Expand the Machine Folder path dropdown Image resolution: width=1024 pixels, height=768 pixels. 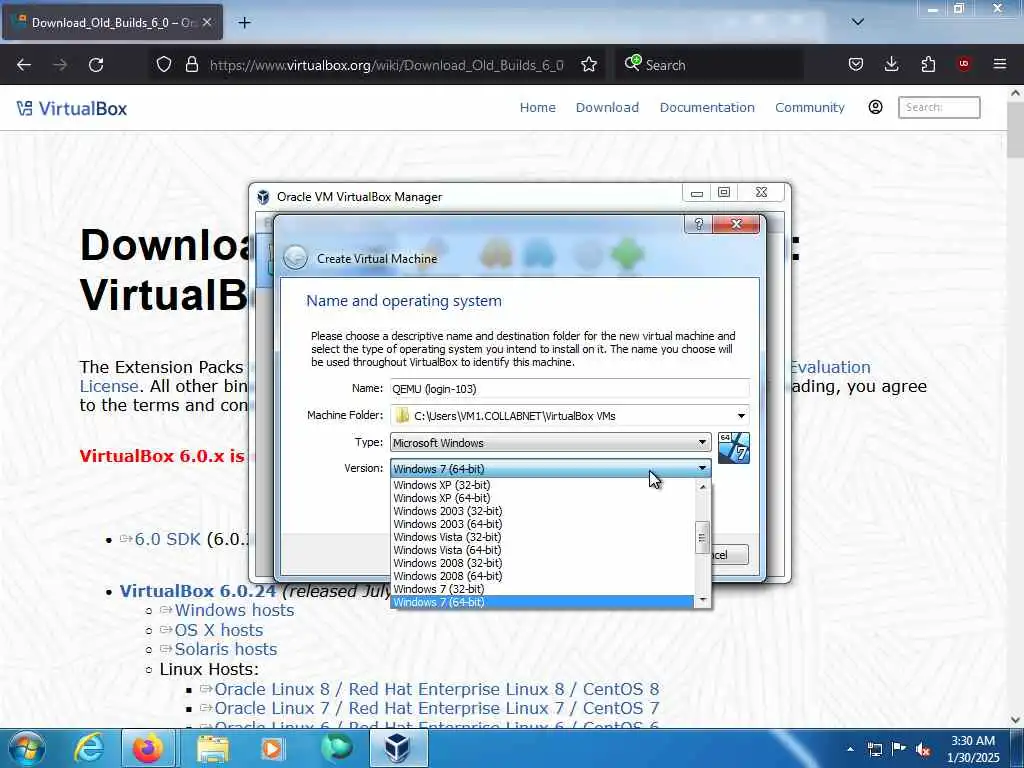741,415
